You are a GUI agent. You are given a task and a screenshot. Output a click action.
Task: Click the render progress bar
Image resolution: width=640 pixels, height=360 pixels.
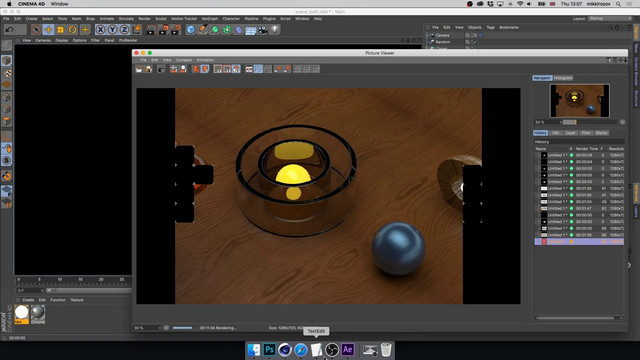[182, 328]
